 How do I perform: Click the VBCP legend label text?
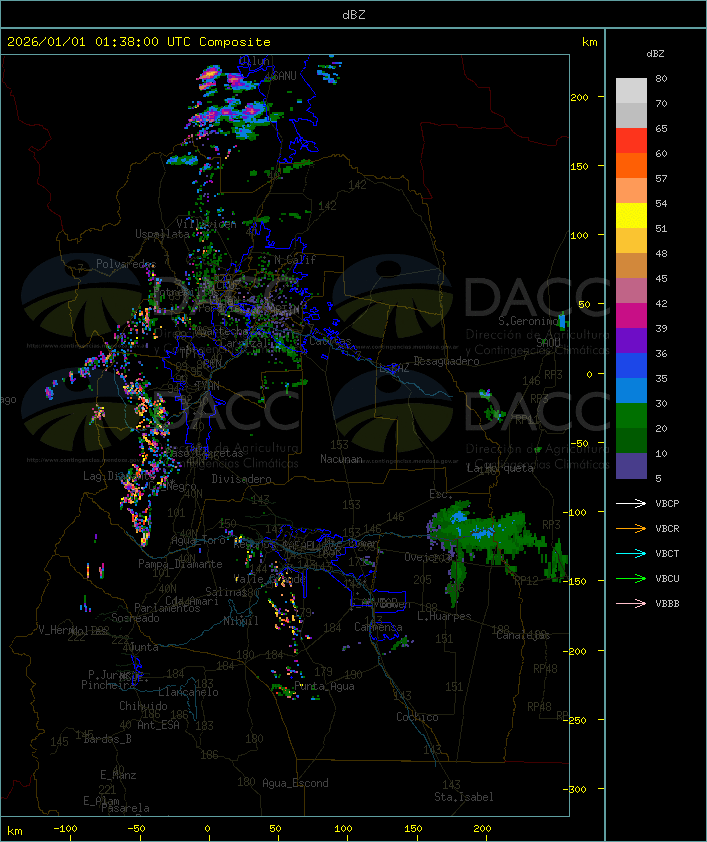[667, 504]
